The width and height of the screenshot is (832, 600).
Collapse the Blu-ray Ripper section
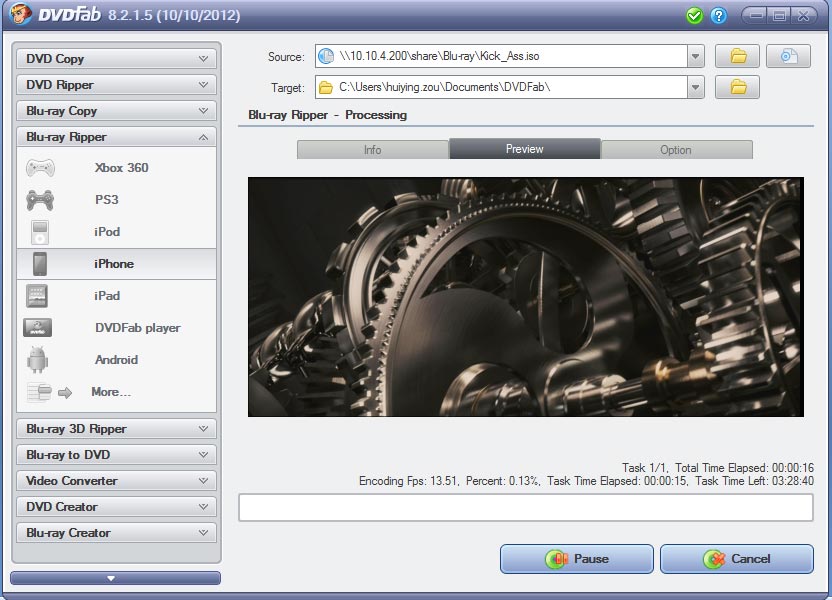coord(116,137)
